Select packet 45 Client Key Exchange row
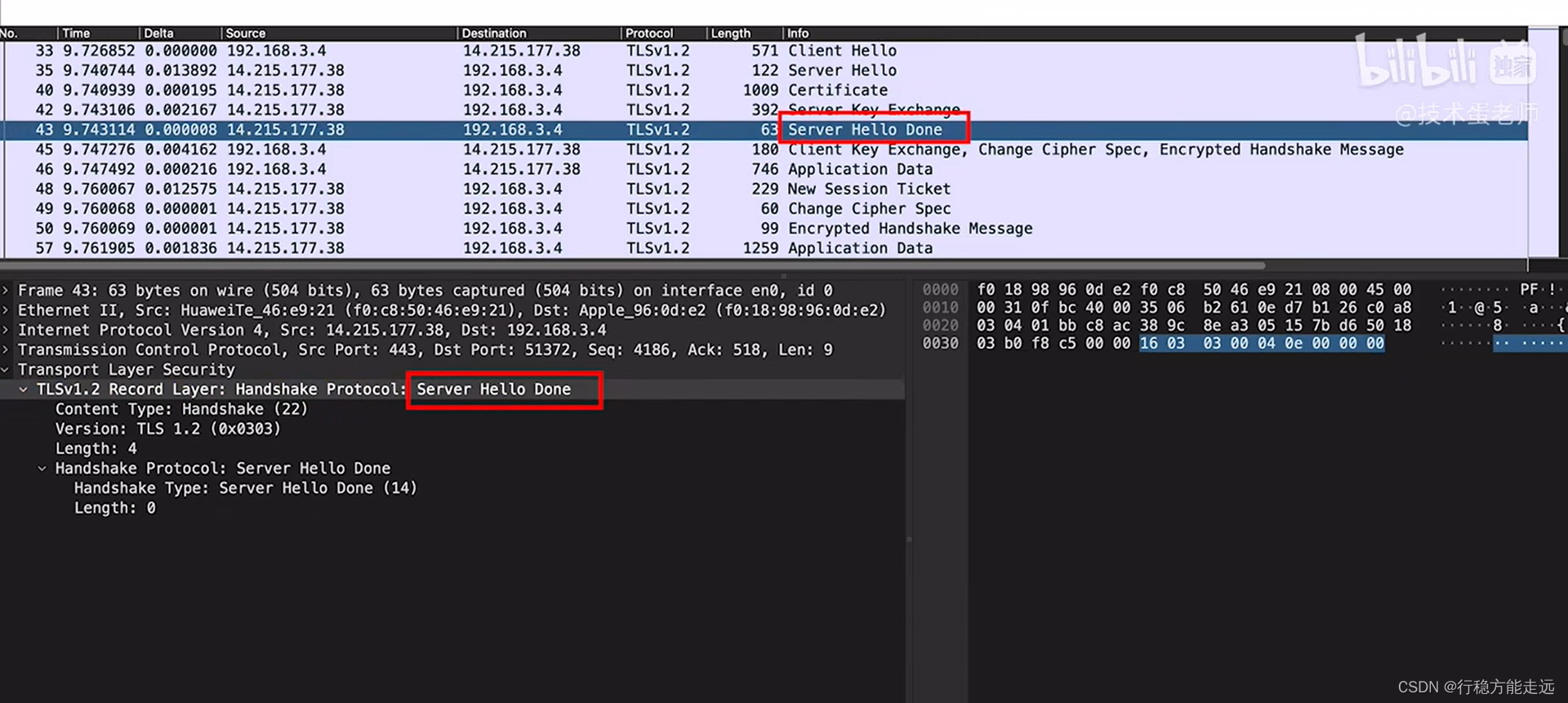 765,149
